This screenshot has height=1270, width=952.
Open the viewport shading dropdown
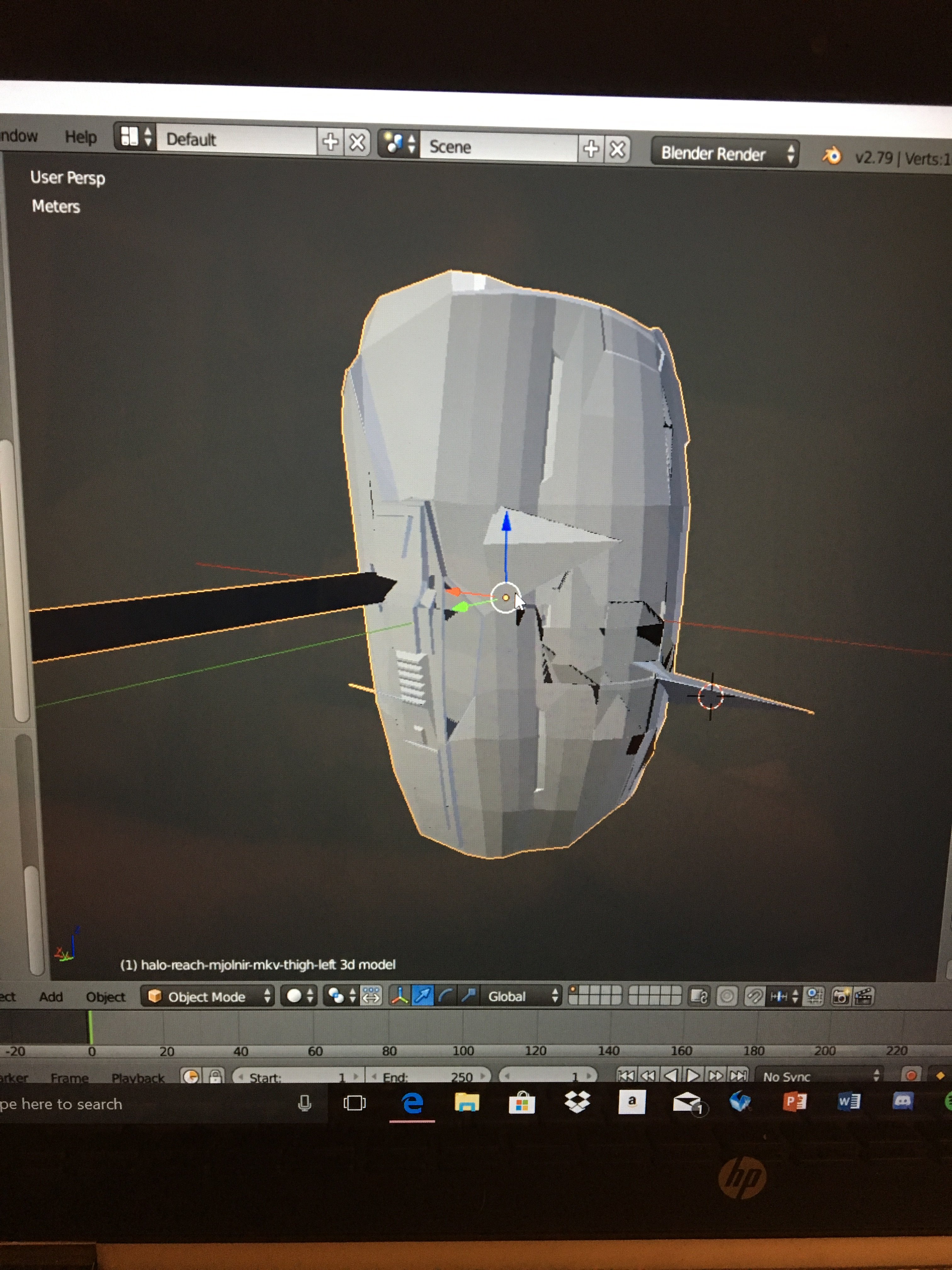click(x=299, y=996)
